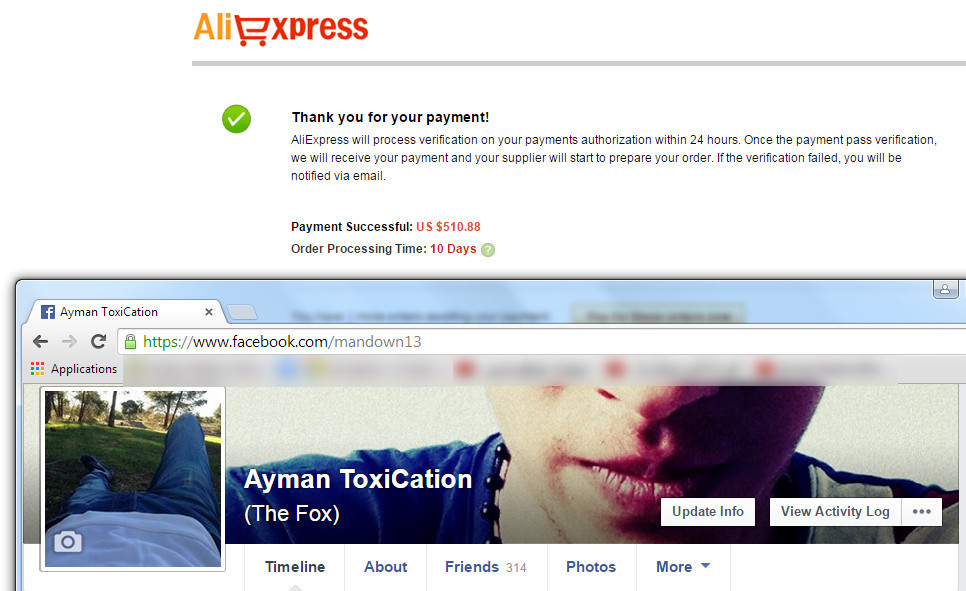Click the green payment success checkmark
Image resolution: width=966 pixels, height=591 pixels.
pos(237,119)
